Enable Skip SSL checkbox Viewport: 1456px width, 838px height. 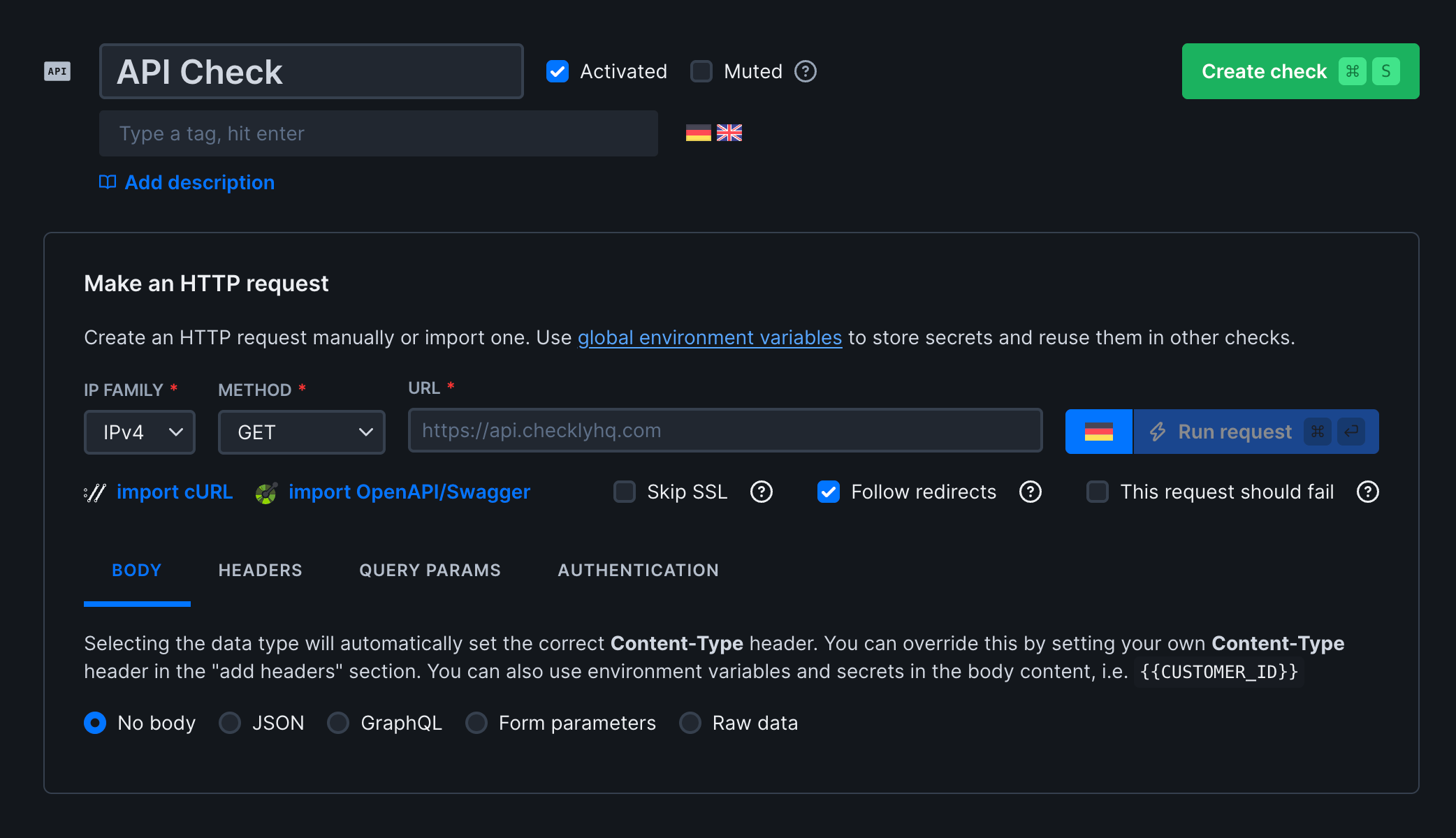[x=625, y=492]
